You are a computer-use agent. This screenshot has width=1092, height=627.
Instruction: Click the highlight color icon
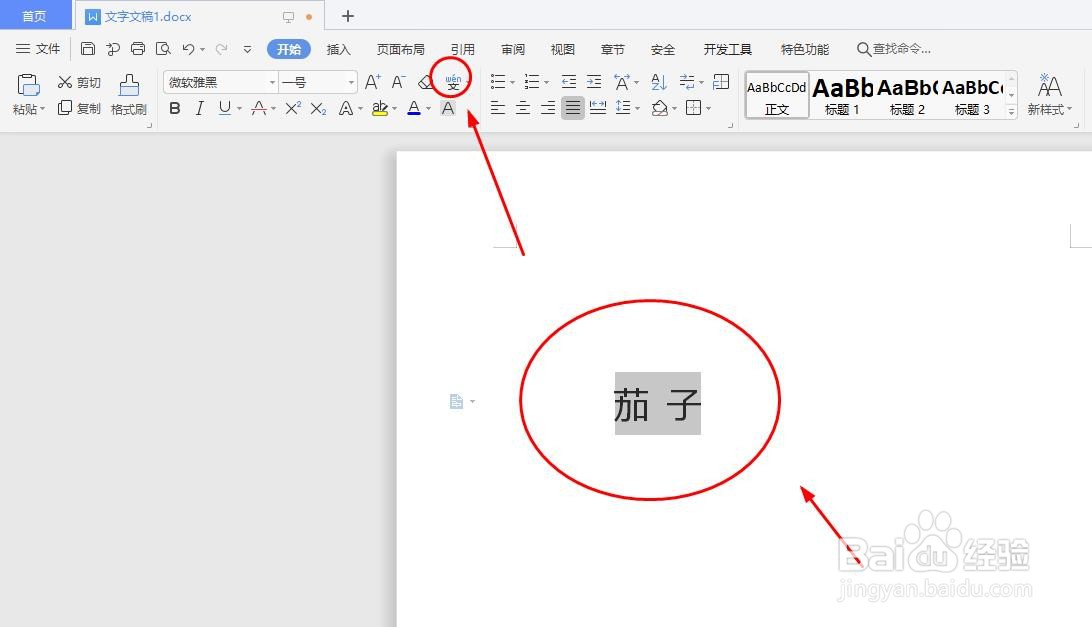(x=381, y=107)
